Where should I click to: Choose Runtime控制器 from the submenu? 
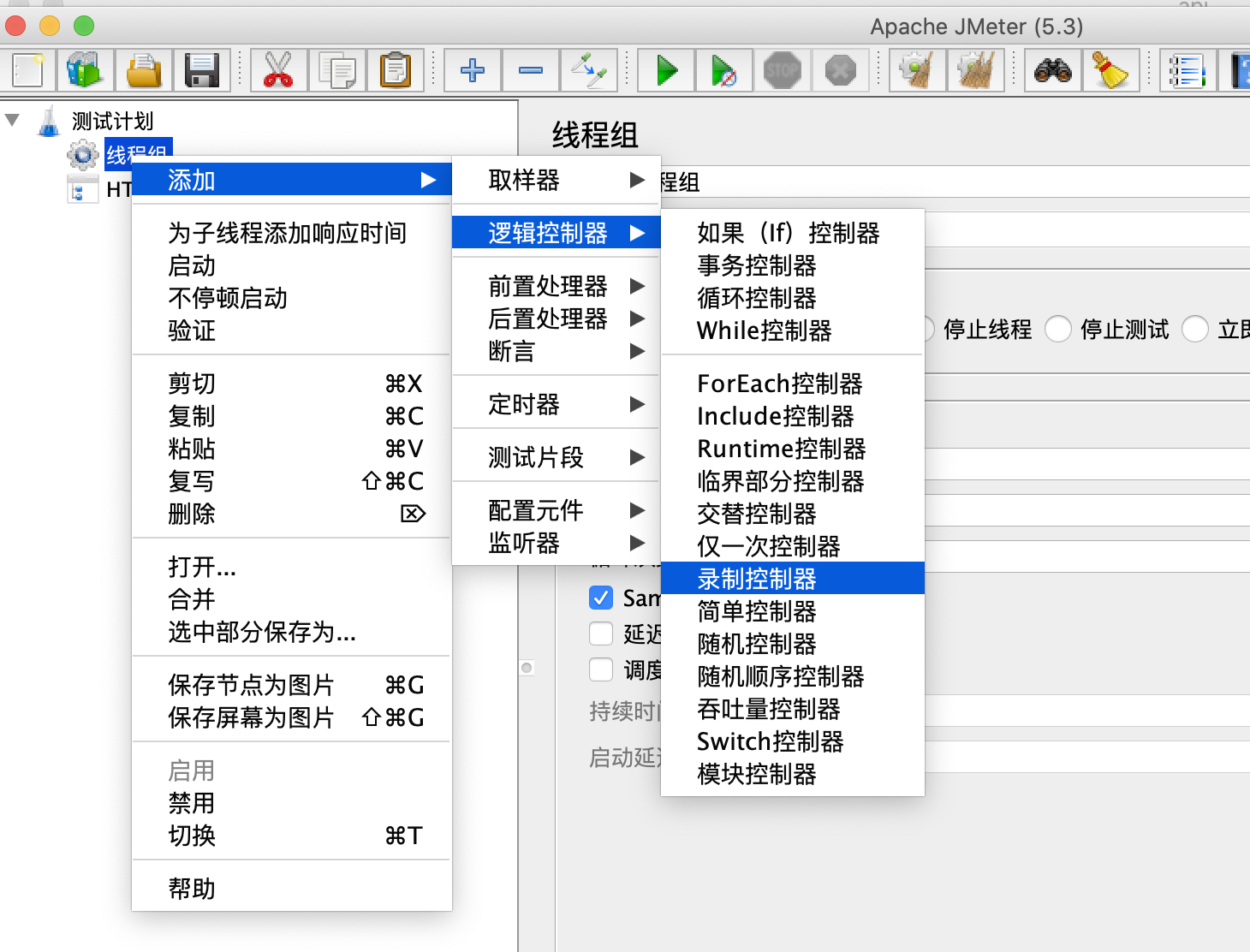click(x=793, y=449)
